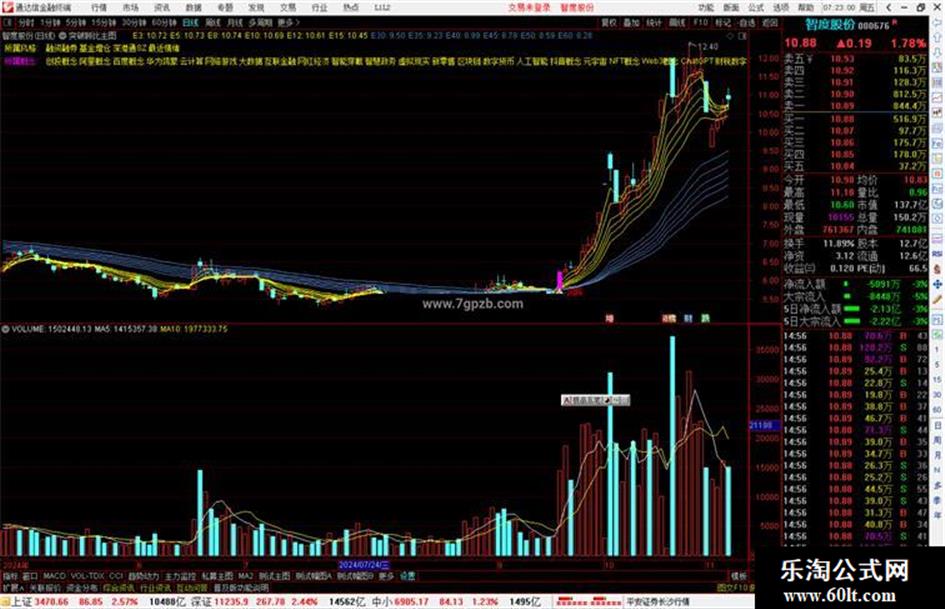Click the diamond icon above price axis
This screenshot has height=609, width=945.
click(x=731, y=36)
